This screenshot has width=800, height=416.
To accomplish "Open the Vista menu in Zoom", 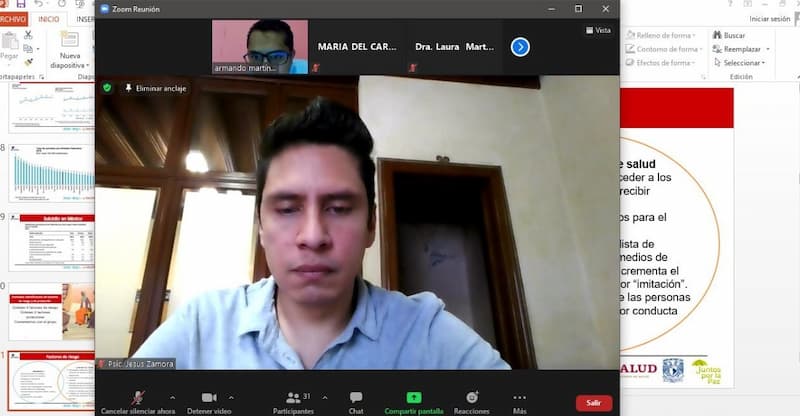I will pos(598,30).
